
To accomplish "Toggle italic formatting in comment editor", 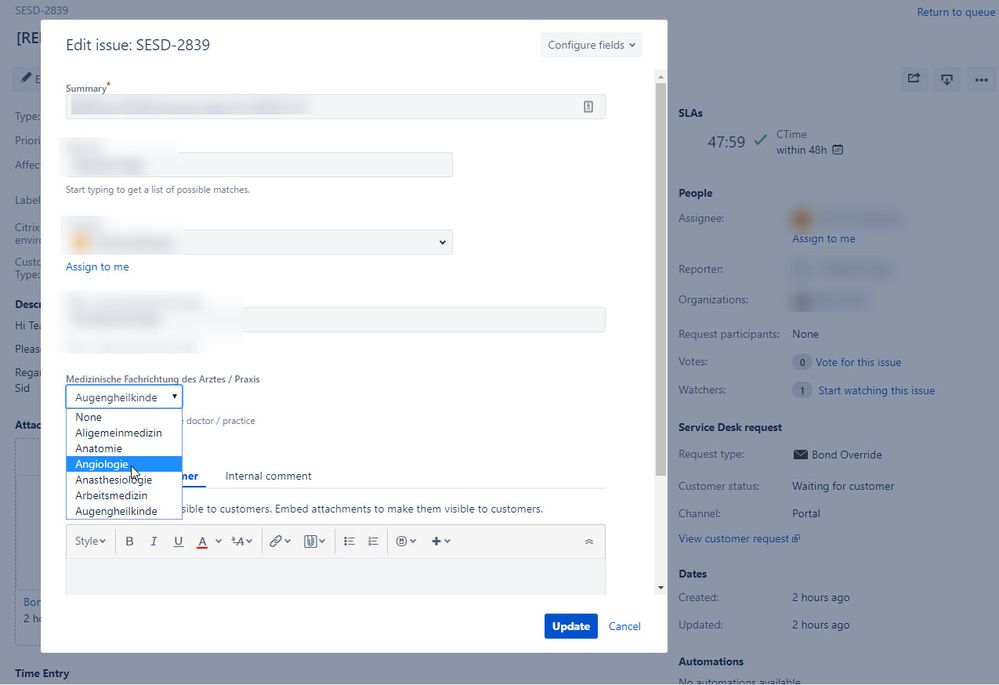I will (154, 541).
